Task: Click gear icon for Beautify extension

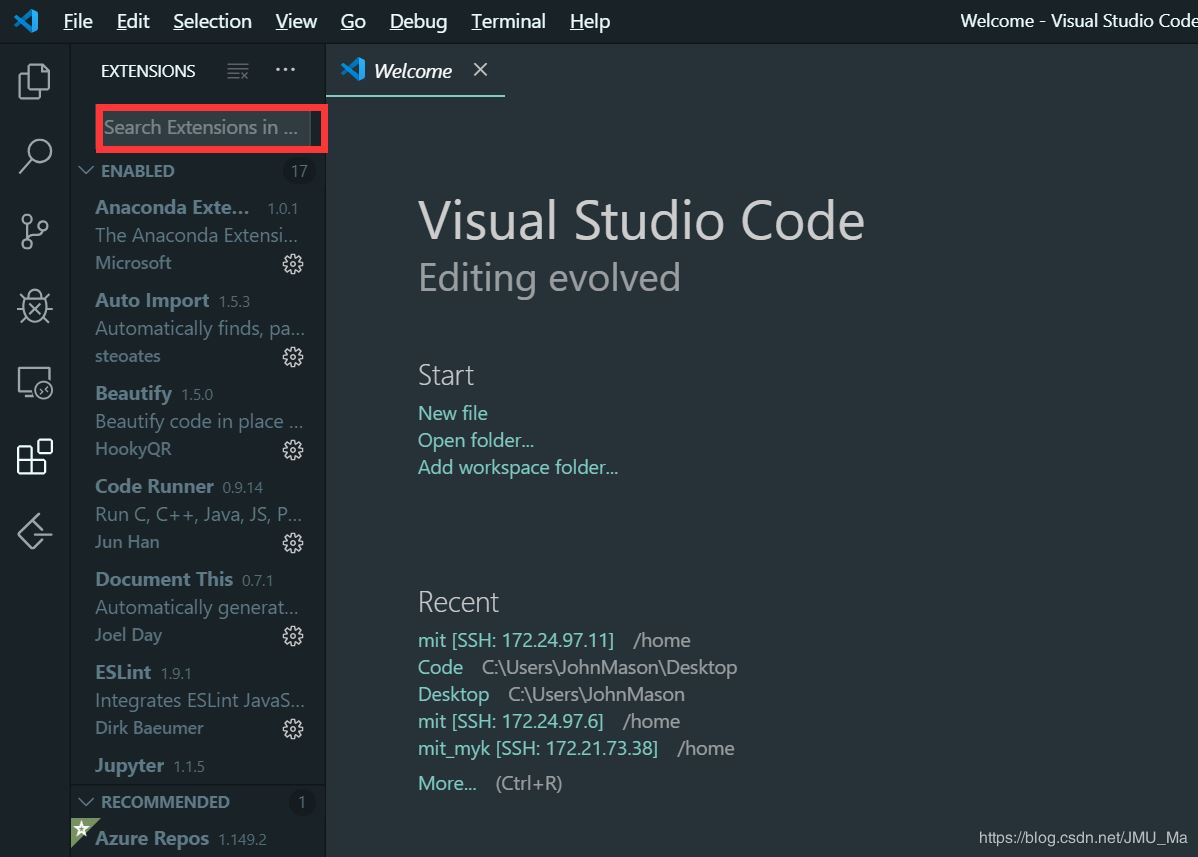Action: (x=293, y=450)
